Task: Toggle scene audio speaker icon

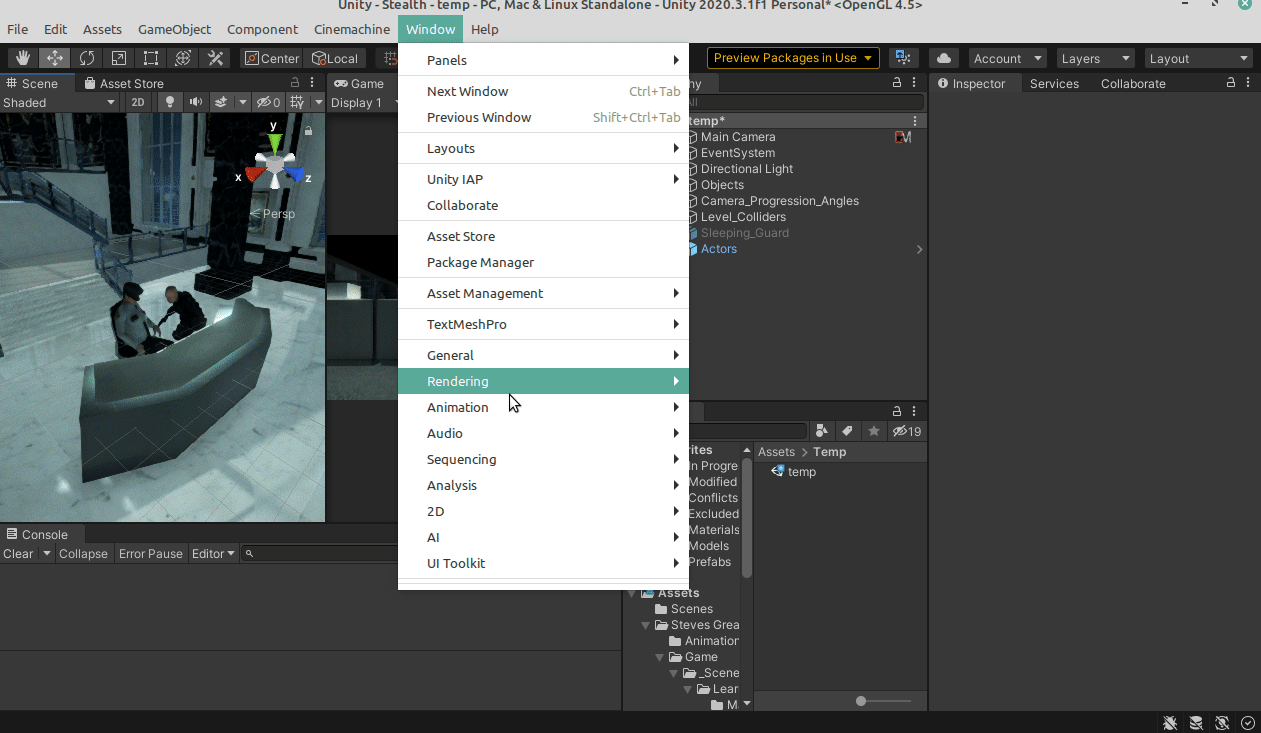Action: pos(196,102)
